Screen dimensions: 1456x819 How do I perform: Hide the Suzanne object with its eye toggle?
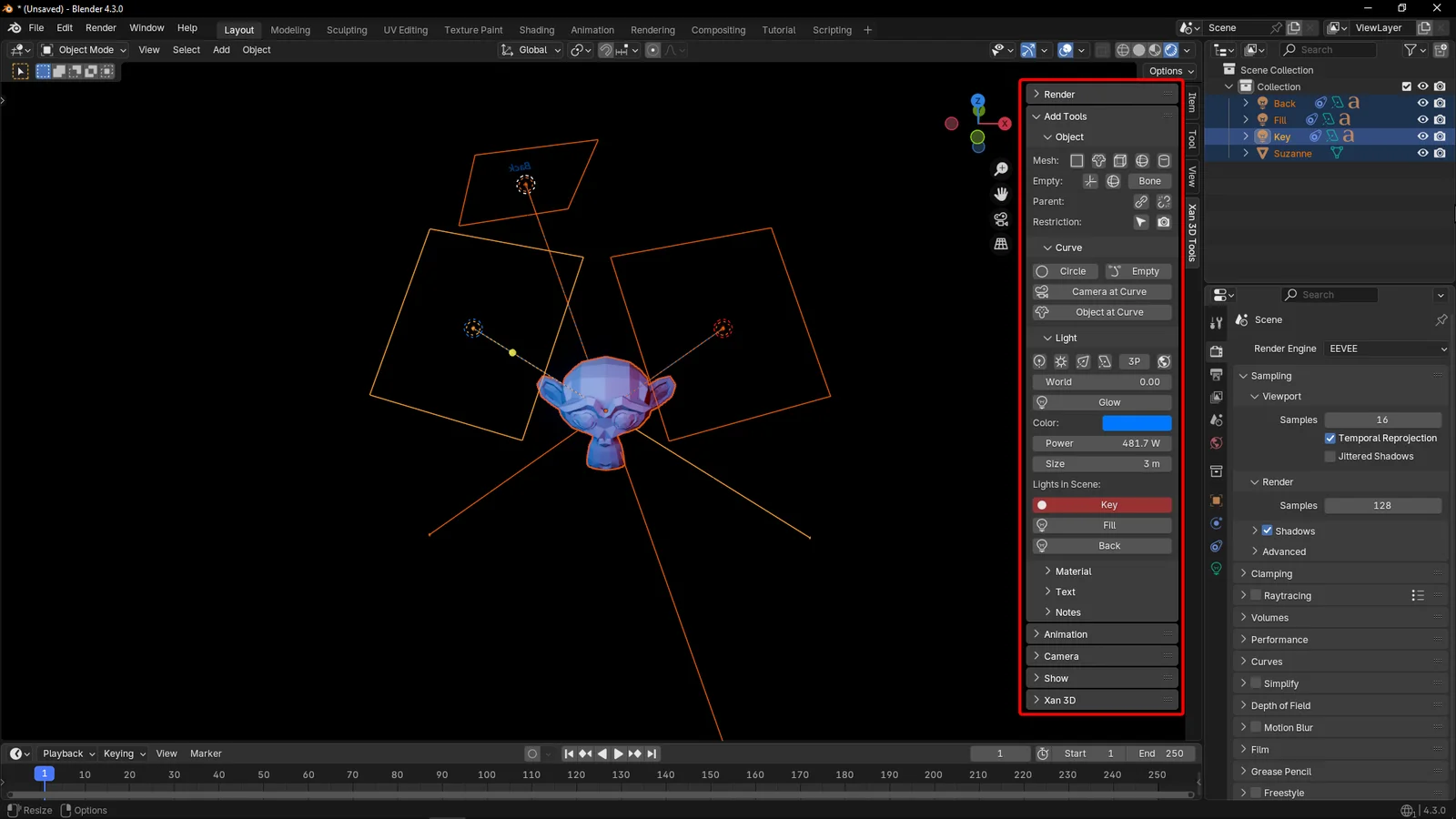point(1422,153)
